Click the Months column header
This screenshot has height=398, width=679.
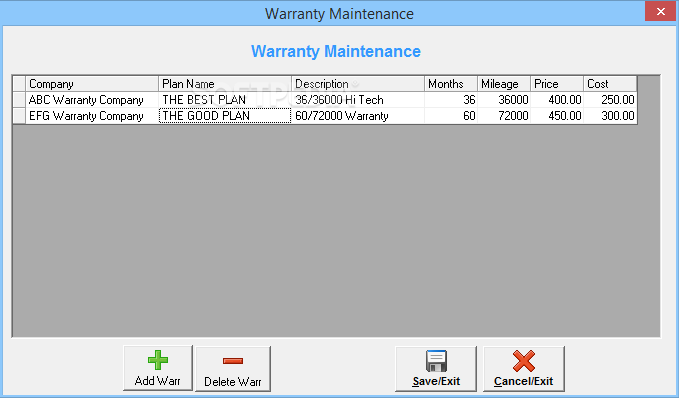coord(451,84)
